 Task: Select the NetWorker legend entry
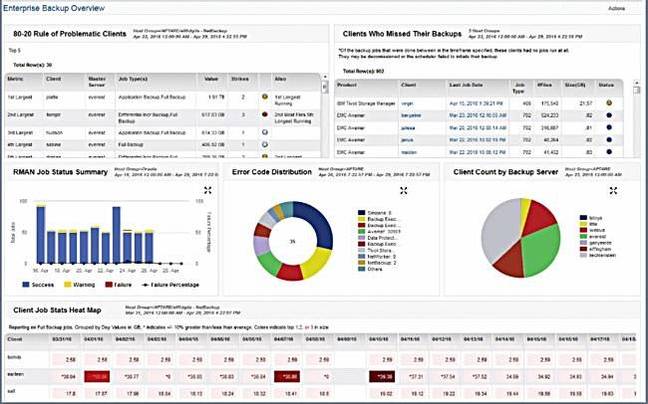377,257
